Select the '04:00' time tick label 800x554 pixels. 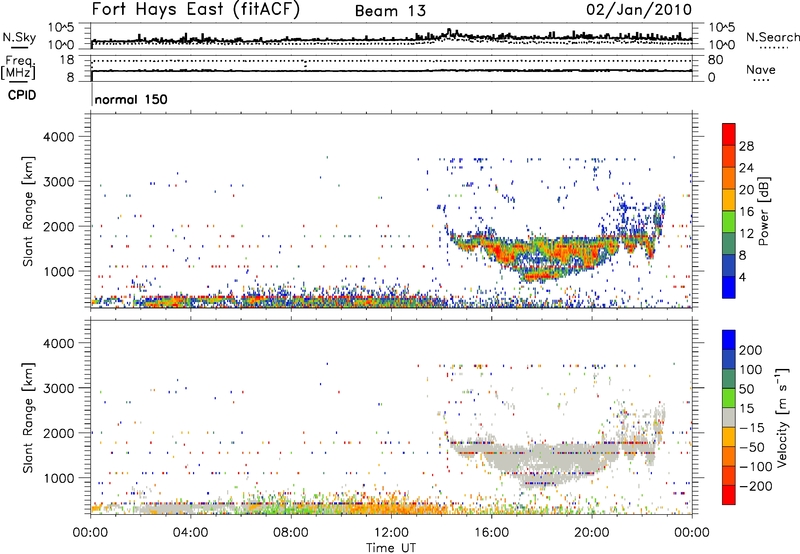(190, 533)
